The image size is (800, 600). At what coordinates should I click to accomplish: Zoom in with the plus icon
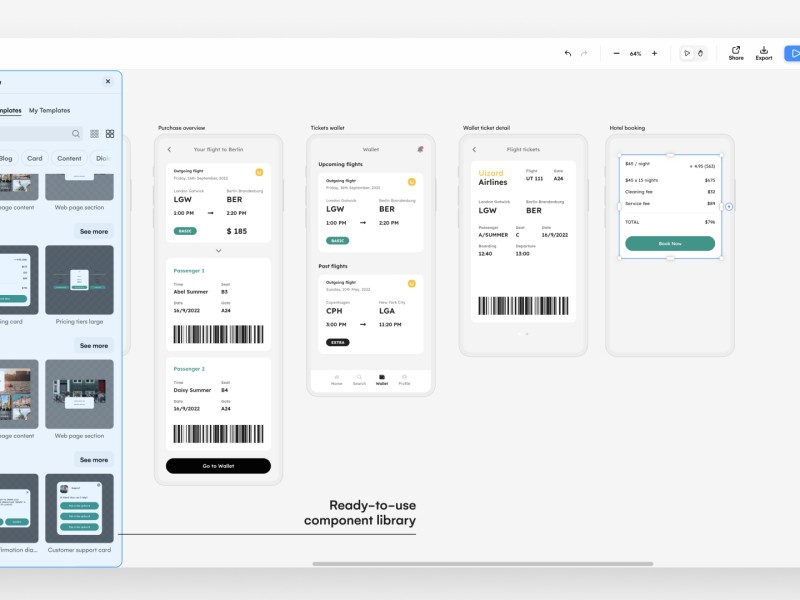point(655,53)
